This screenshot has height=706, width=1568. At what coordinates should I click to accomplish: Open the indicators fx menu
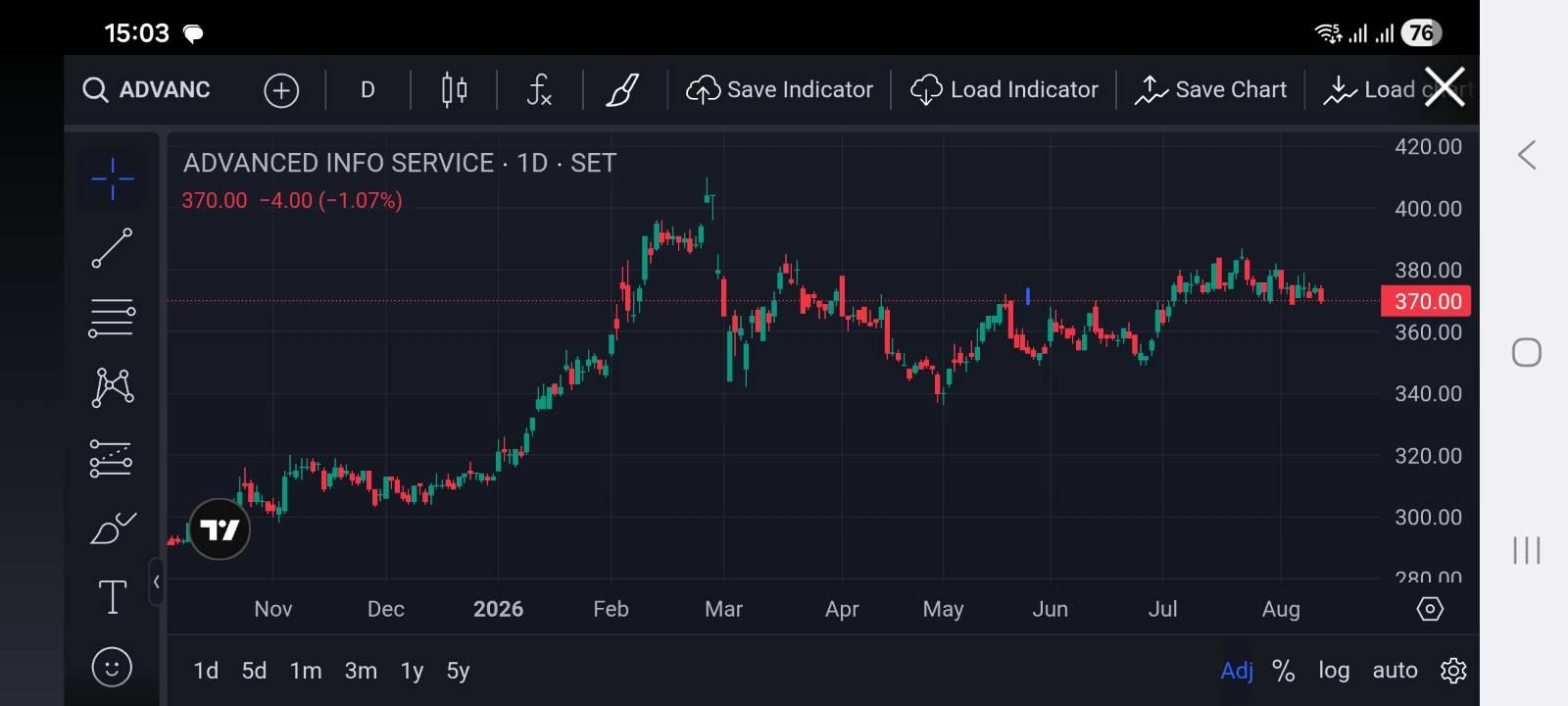pos(539,90)
